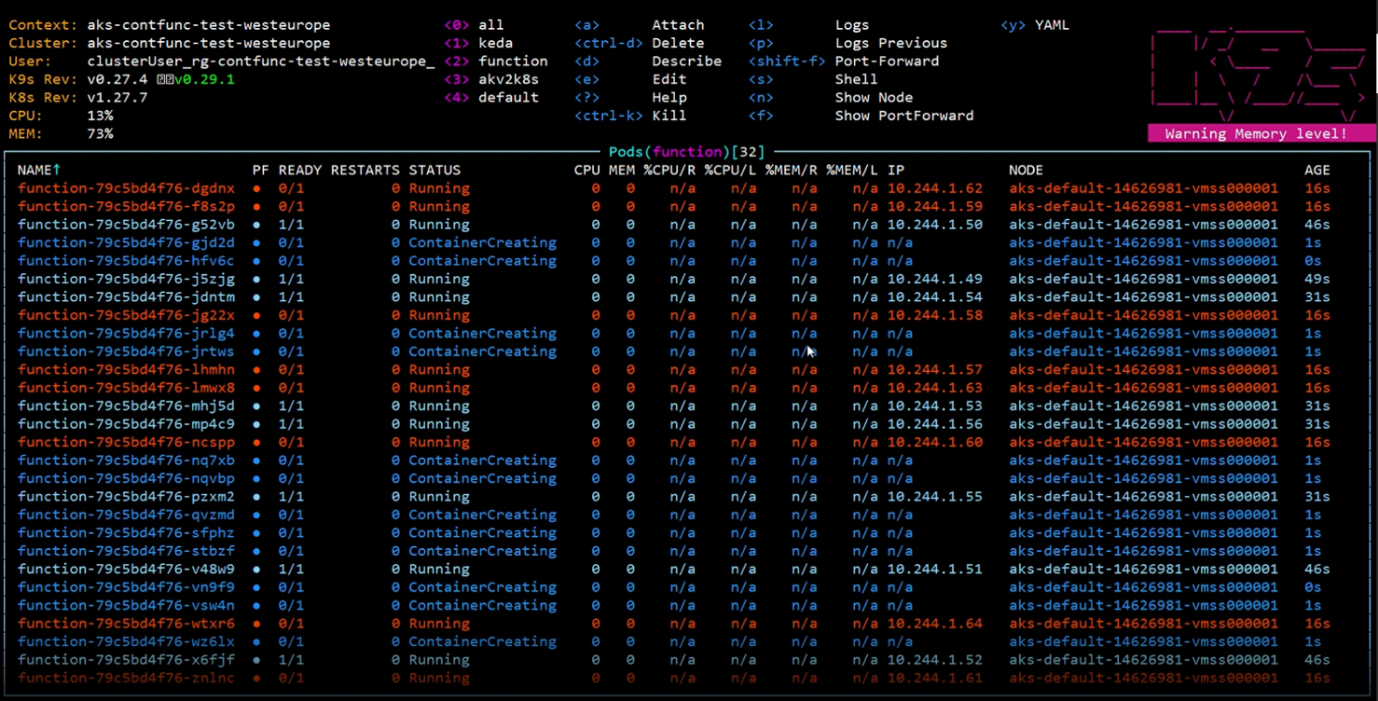The image size is (1378, 701).
Task: Sort by the STATUS column header
Action: tap(434, 170)
